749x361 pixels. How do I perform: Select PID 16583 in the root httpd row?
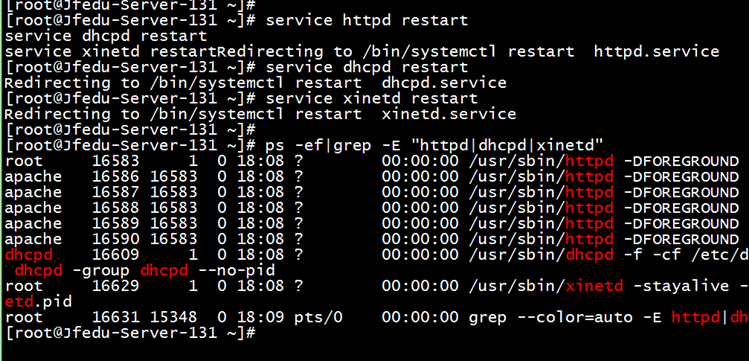click(116, 161)
